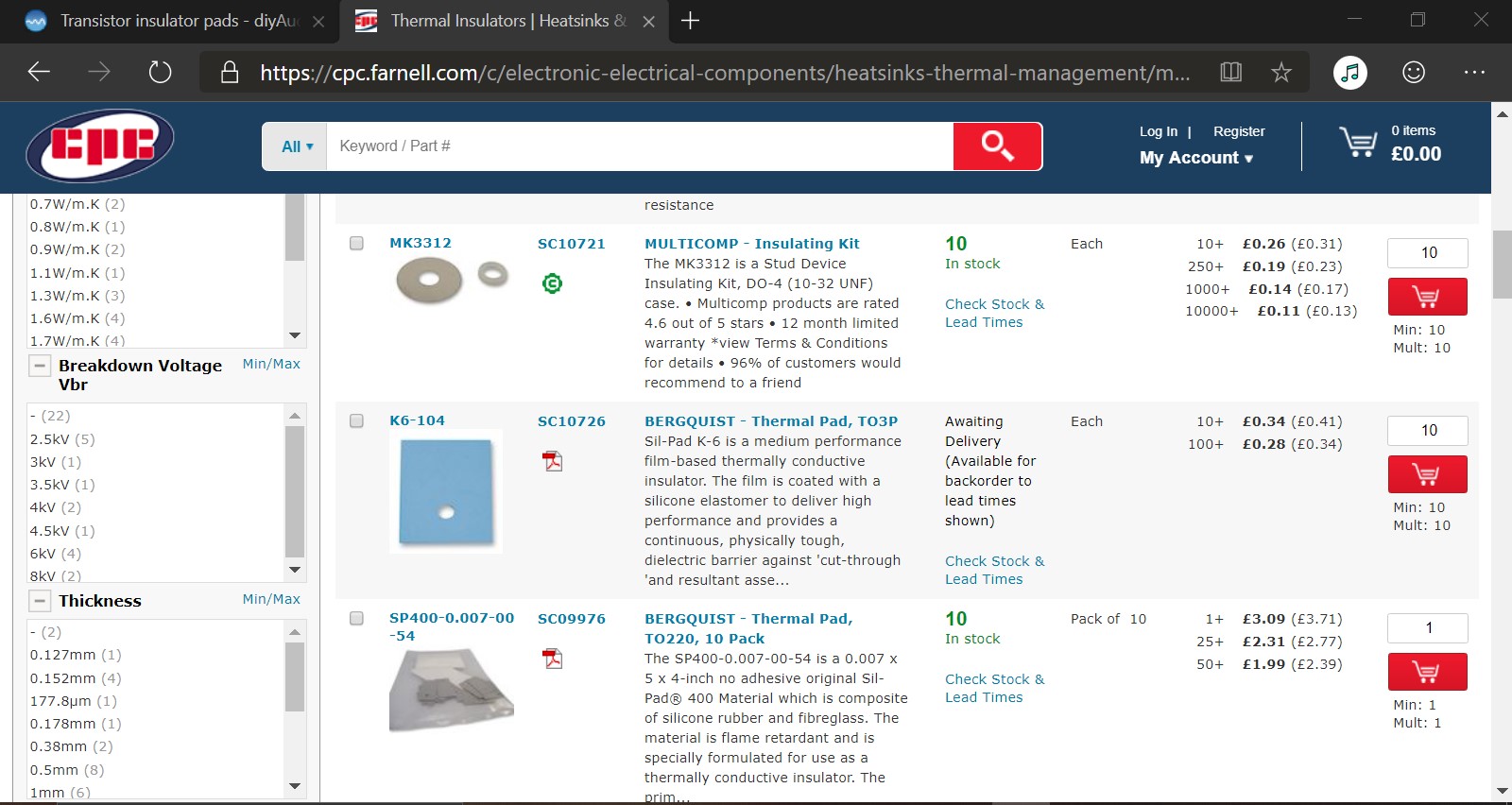Screen dimensions: 1512x805
Task: Open the smiley feedback icon
Action: [1414, 72]
